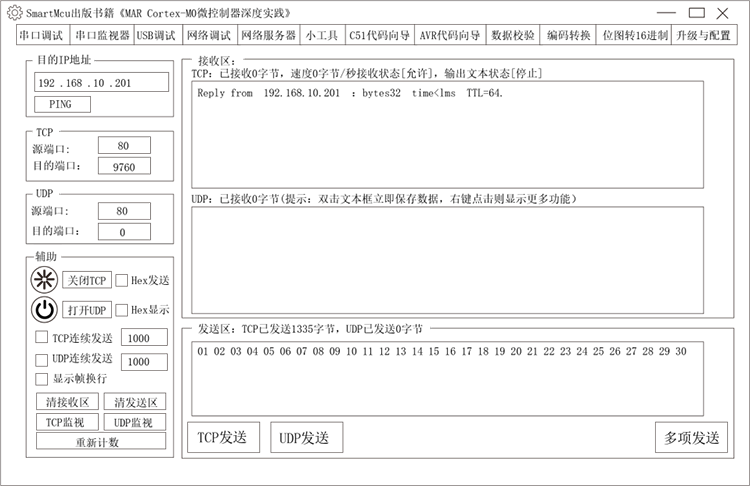Click the power icon beside 打开UDP

click(45, 310)
